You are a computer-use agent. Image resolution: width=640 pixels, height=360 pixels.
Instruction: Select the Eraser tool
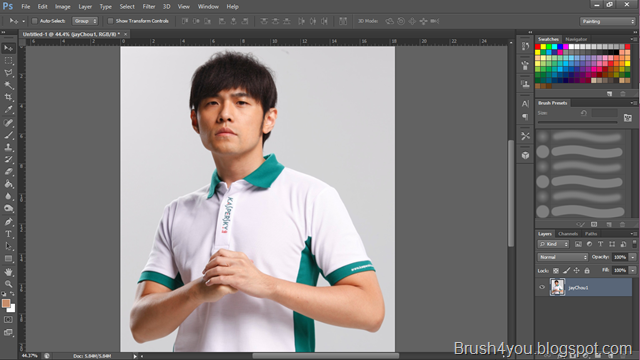coord(8,172)
